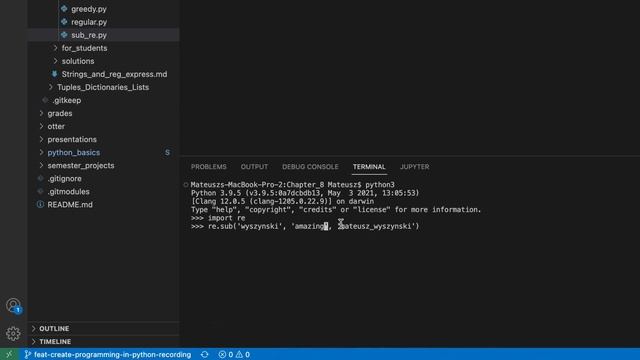This screenshot has width=640, height=360.
Task: Switch to the JUPYTER tab
Action: [x=414, y=167]
